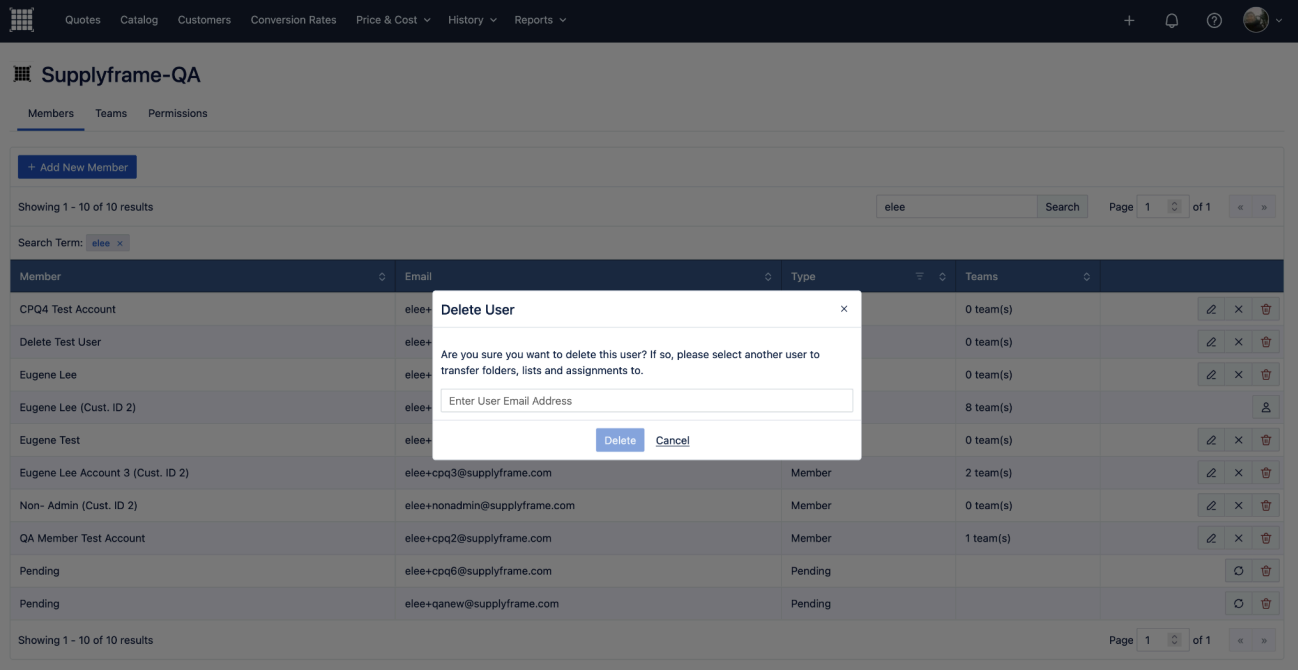Viewport: 1298px width, 670px height.
Task: Open the Type column filter
Action: click(x=919, y=277)
